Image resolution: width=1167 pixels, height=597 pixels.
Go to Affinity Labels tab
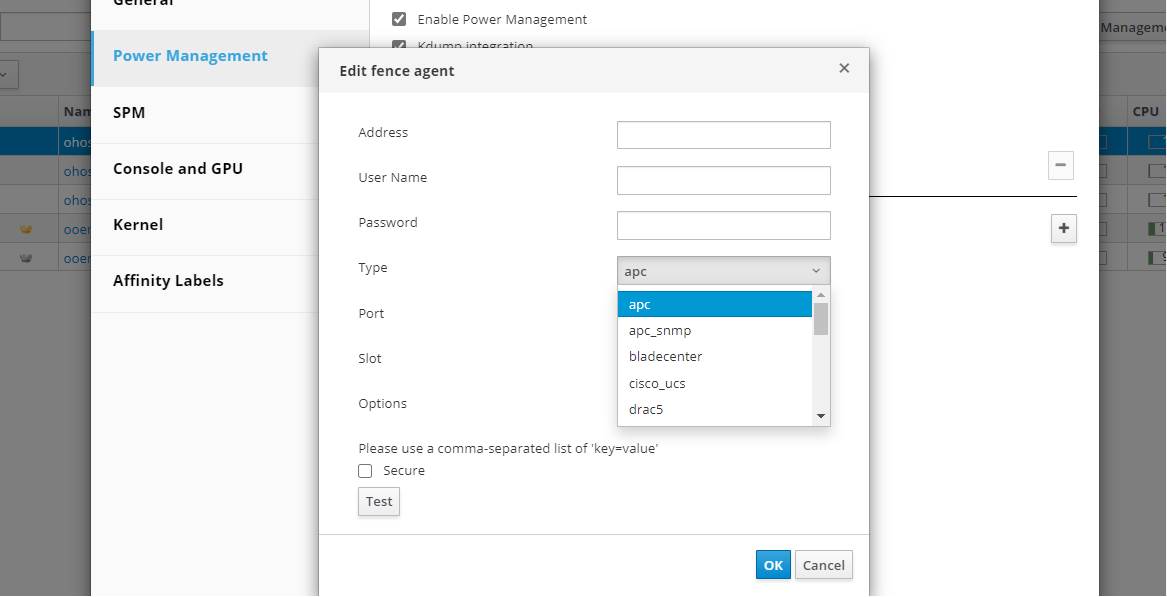168,281
